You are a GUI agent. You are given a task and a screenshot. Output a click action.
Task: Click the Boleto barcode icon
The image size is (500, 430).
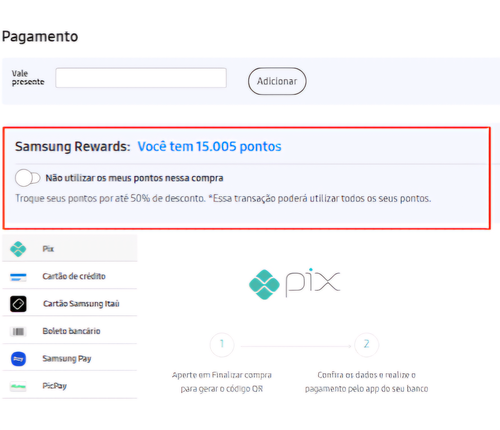pyautogui.click(x=18, y=331)
